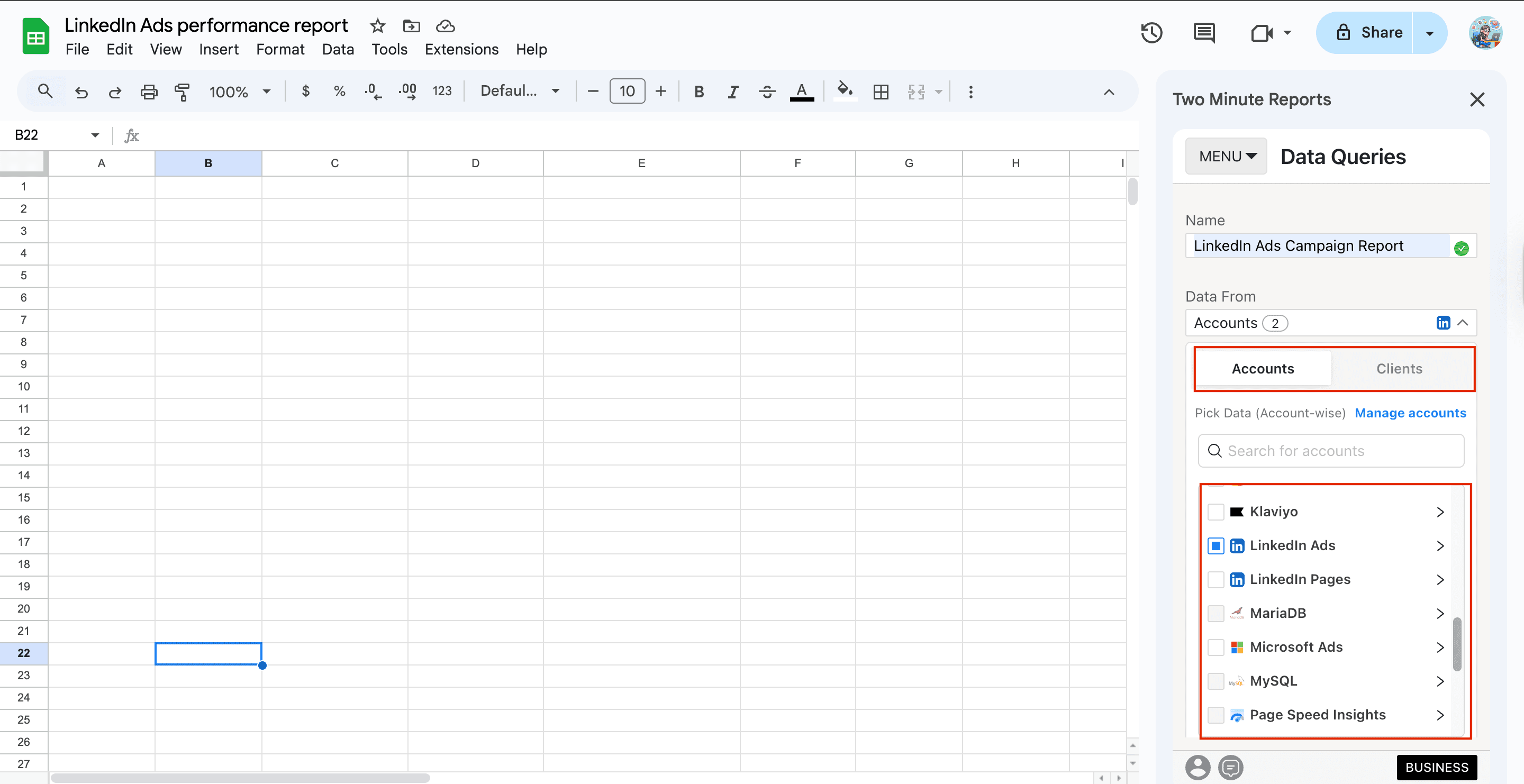
Task: Open the Extensions menu
Action: tap(461, 49)
